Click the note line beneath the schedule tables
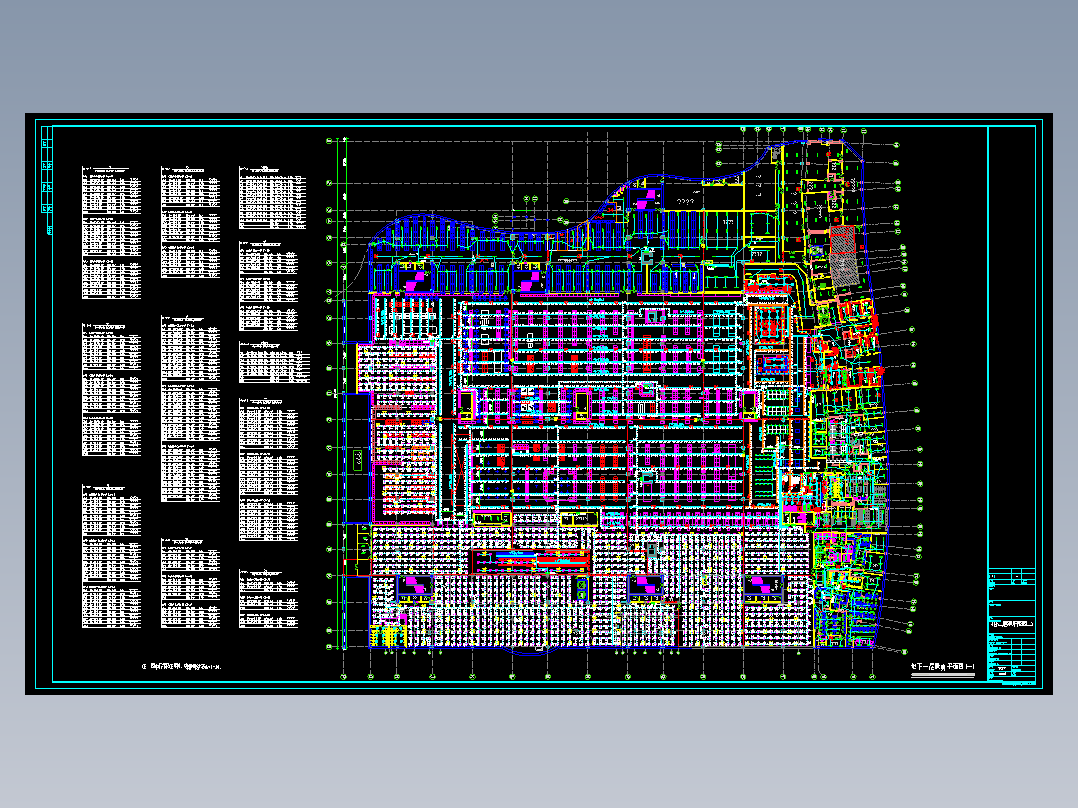The width and height of the screenshot is (1078, 808). coord(182,666)
